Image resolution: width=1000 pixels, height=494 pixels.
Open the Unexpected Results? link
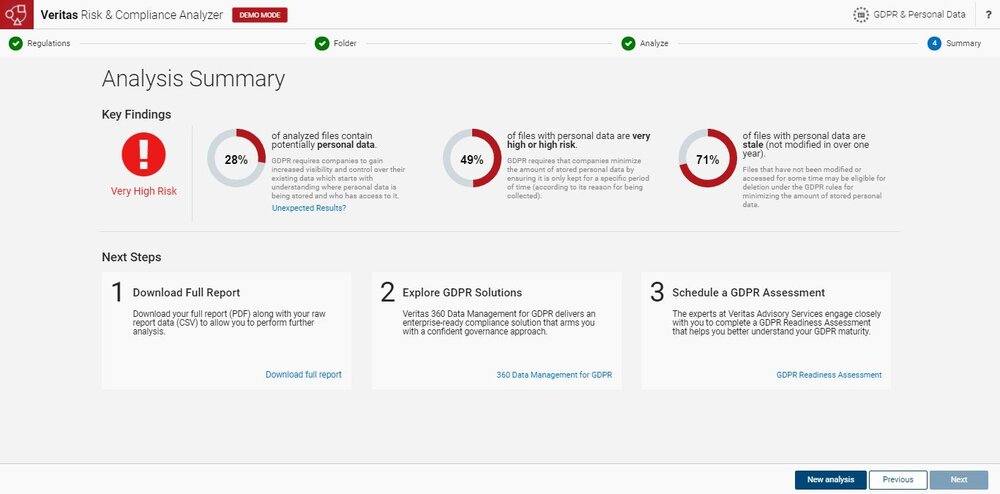pos(309,208)
